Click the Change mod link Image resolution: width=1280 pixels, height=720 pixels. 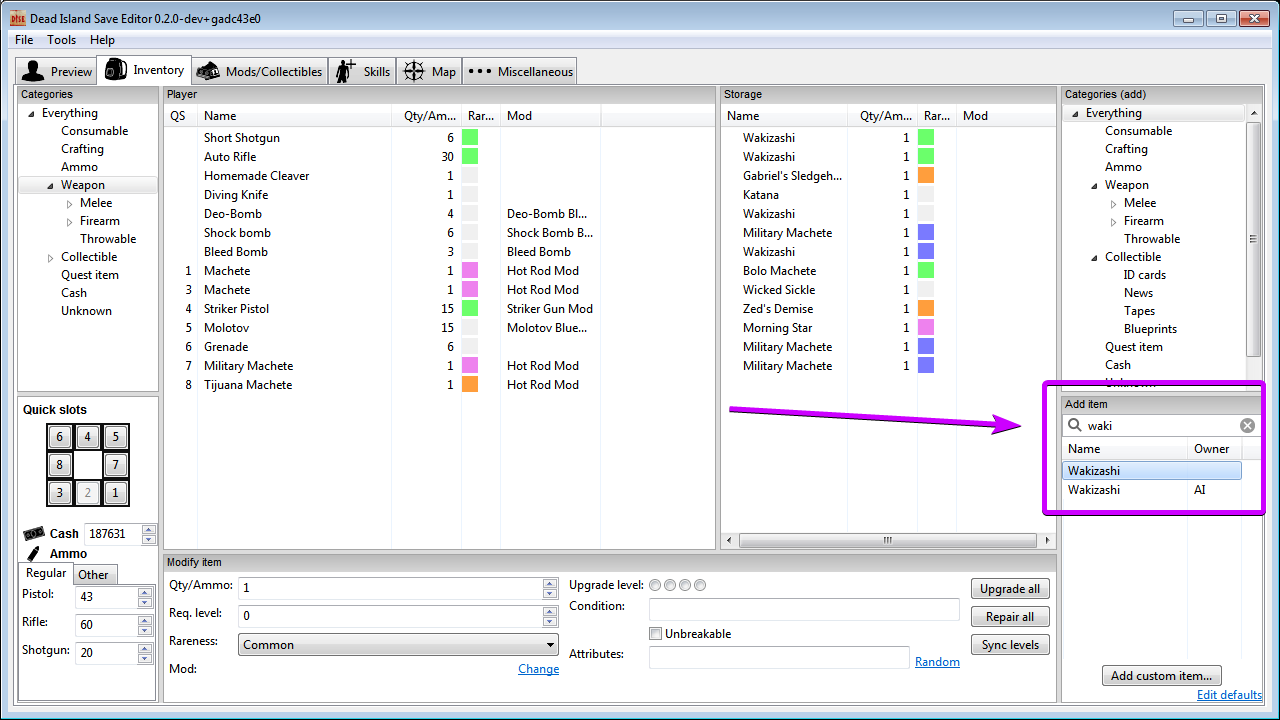538,669
